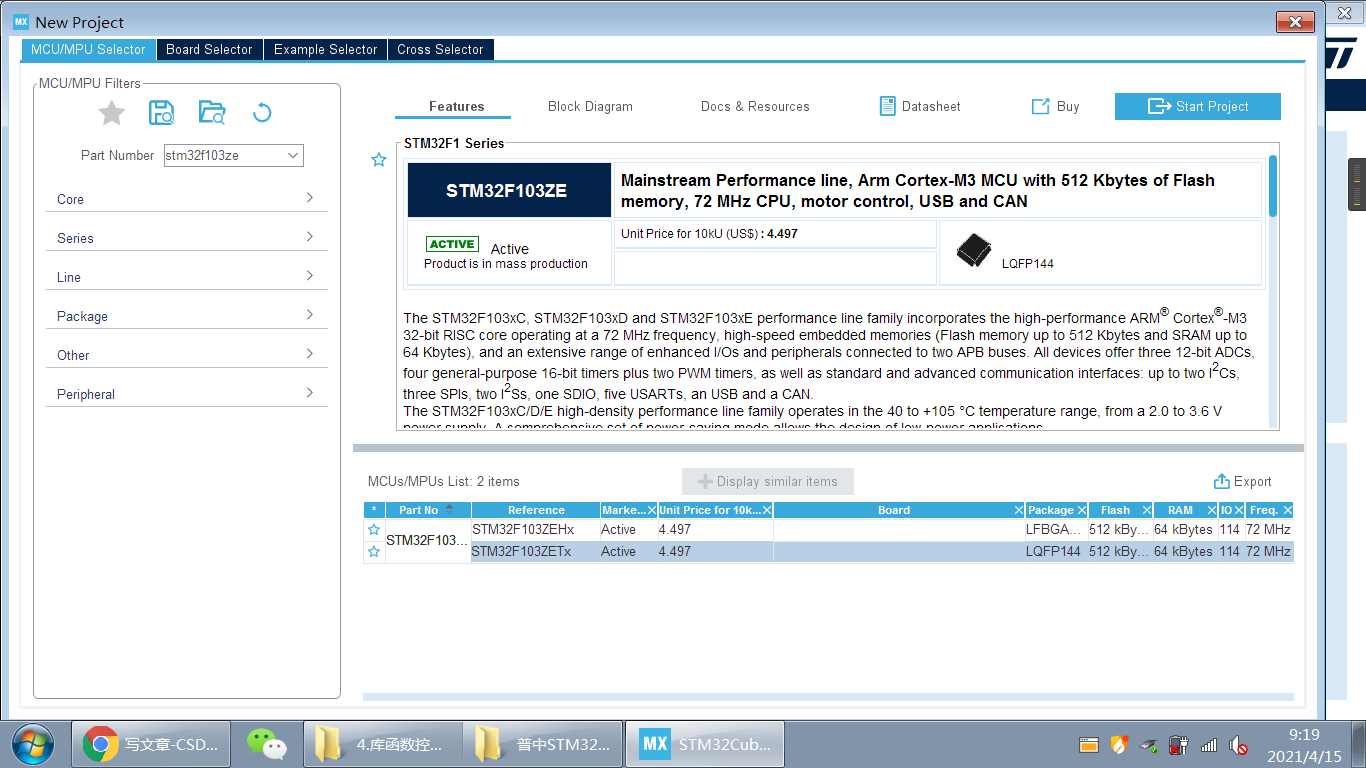Screen dimensions: 1366x768
Task: Save the current MCU filter settings
Action: coord(161,113)
